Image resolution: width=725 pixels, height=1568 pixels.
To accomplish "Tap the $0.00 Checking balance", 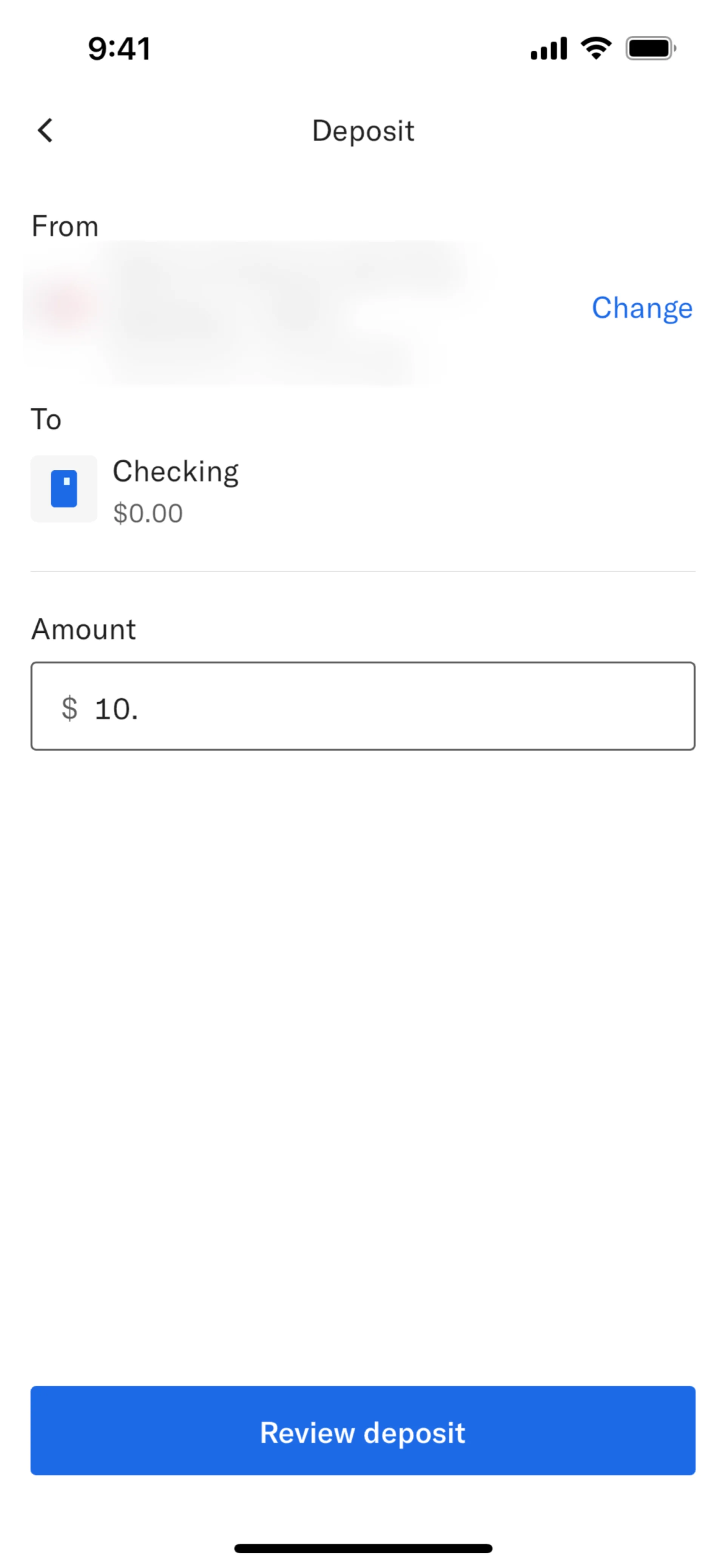I will [148, 513].
